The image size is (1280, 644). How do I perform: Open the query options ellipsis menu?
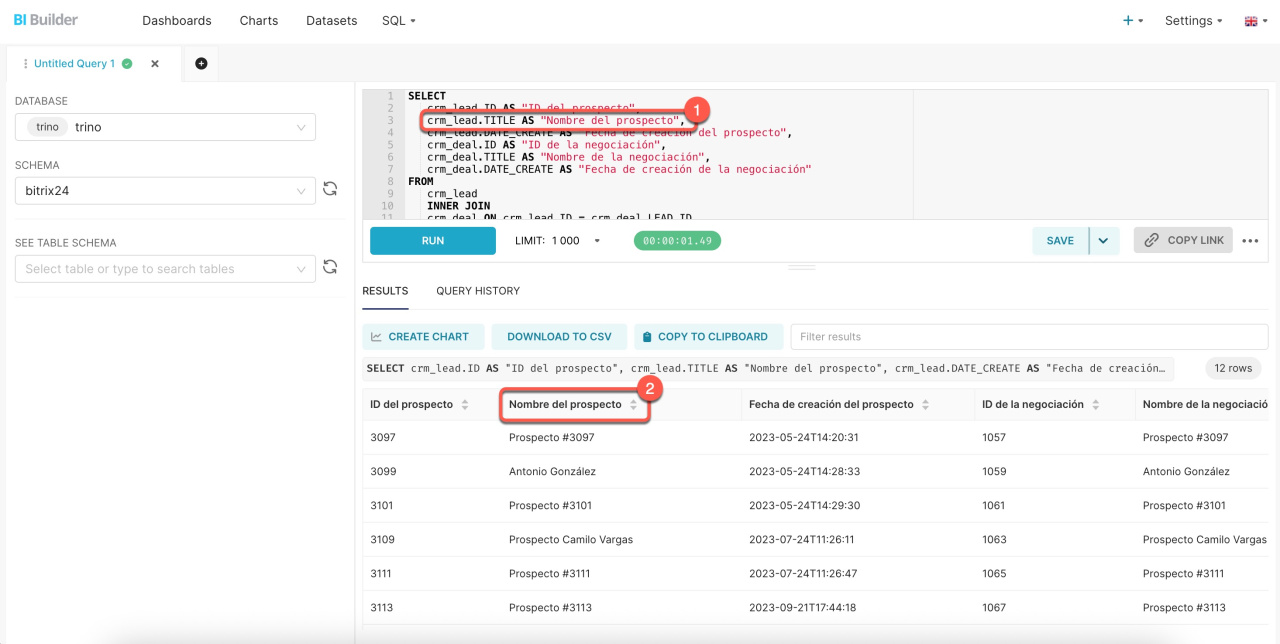(1250, 241)
